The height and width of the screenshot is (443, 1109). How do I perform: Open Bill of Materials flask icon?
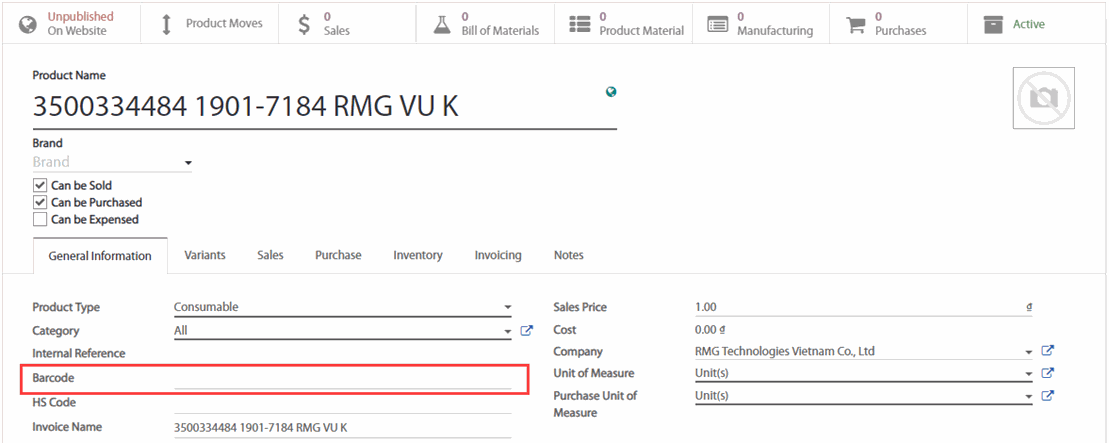point(442,24)
